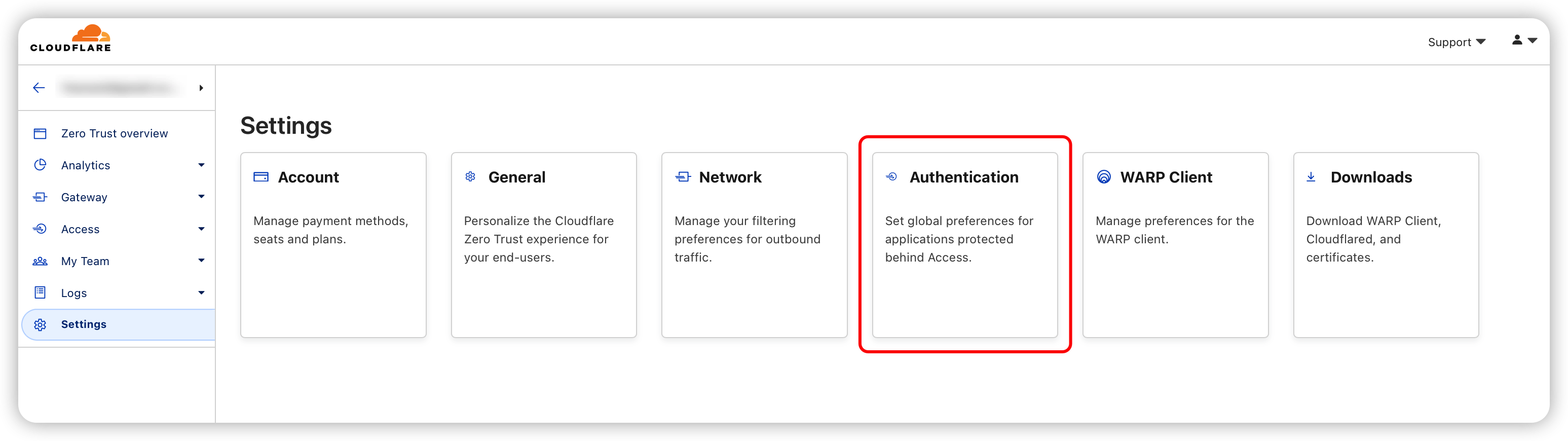This screenshot has width=1568, height=441.
Task: Open the Network settings card
Action: [x=754, y=245]
